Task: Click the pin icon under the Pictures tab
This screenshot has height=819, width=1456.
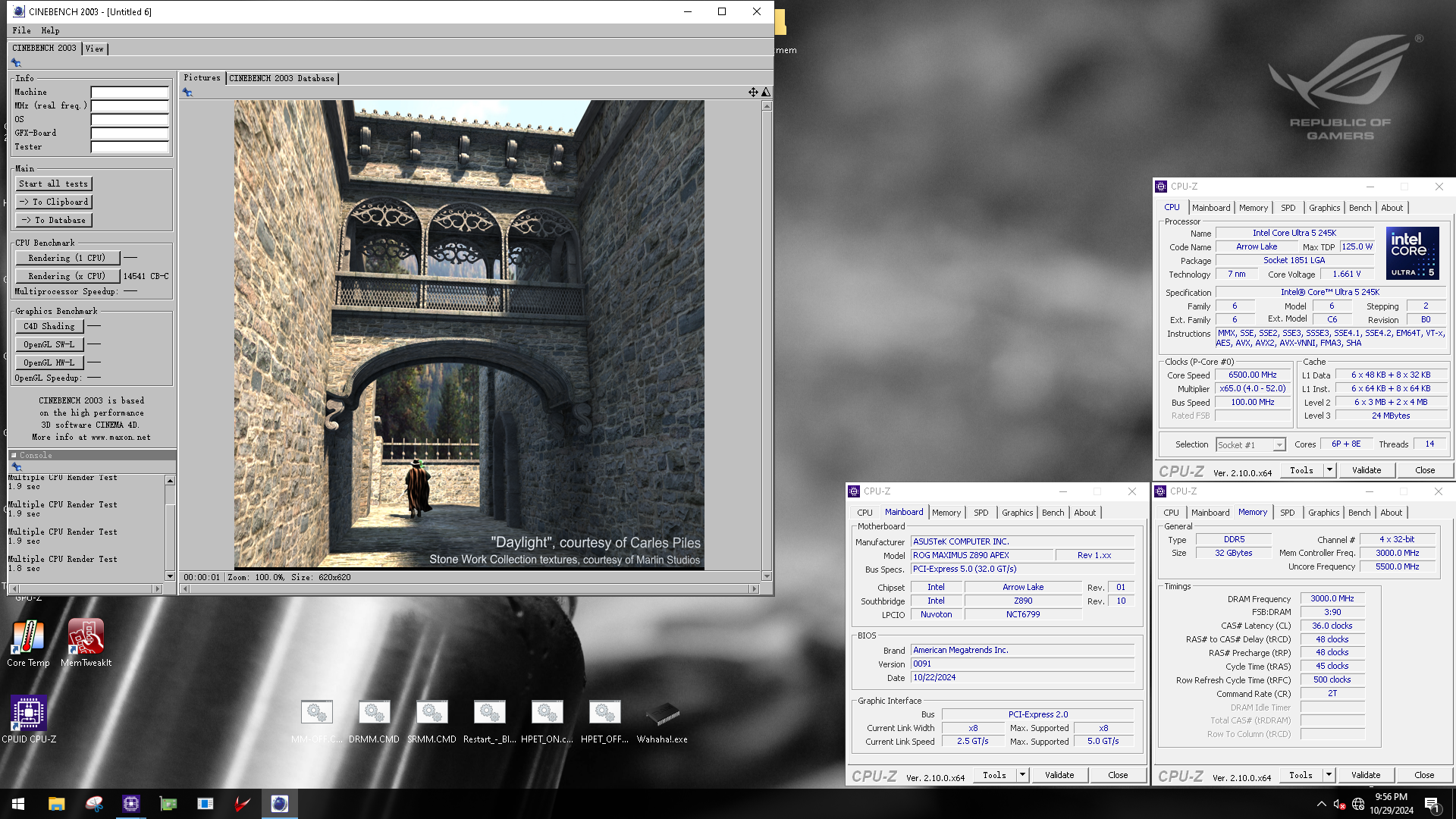Action: (x=187, y=93)
